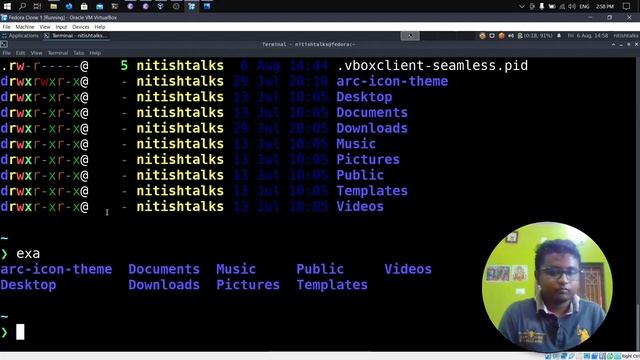Click the microphone tray icon
640x360 pixels.
coord(542,7)
